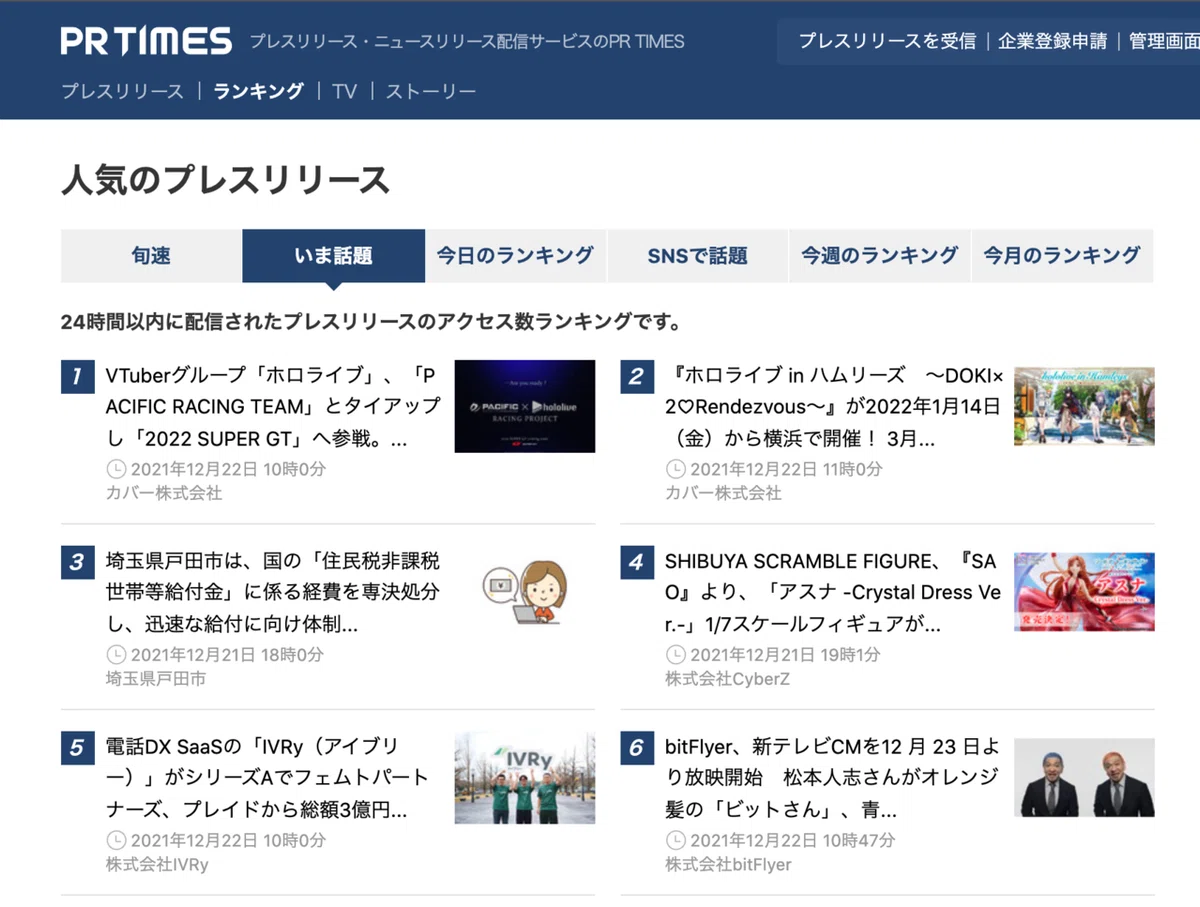
Task: Click the 人気のプレスリリース heading
Action: click(225, 180)
